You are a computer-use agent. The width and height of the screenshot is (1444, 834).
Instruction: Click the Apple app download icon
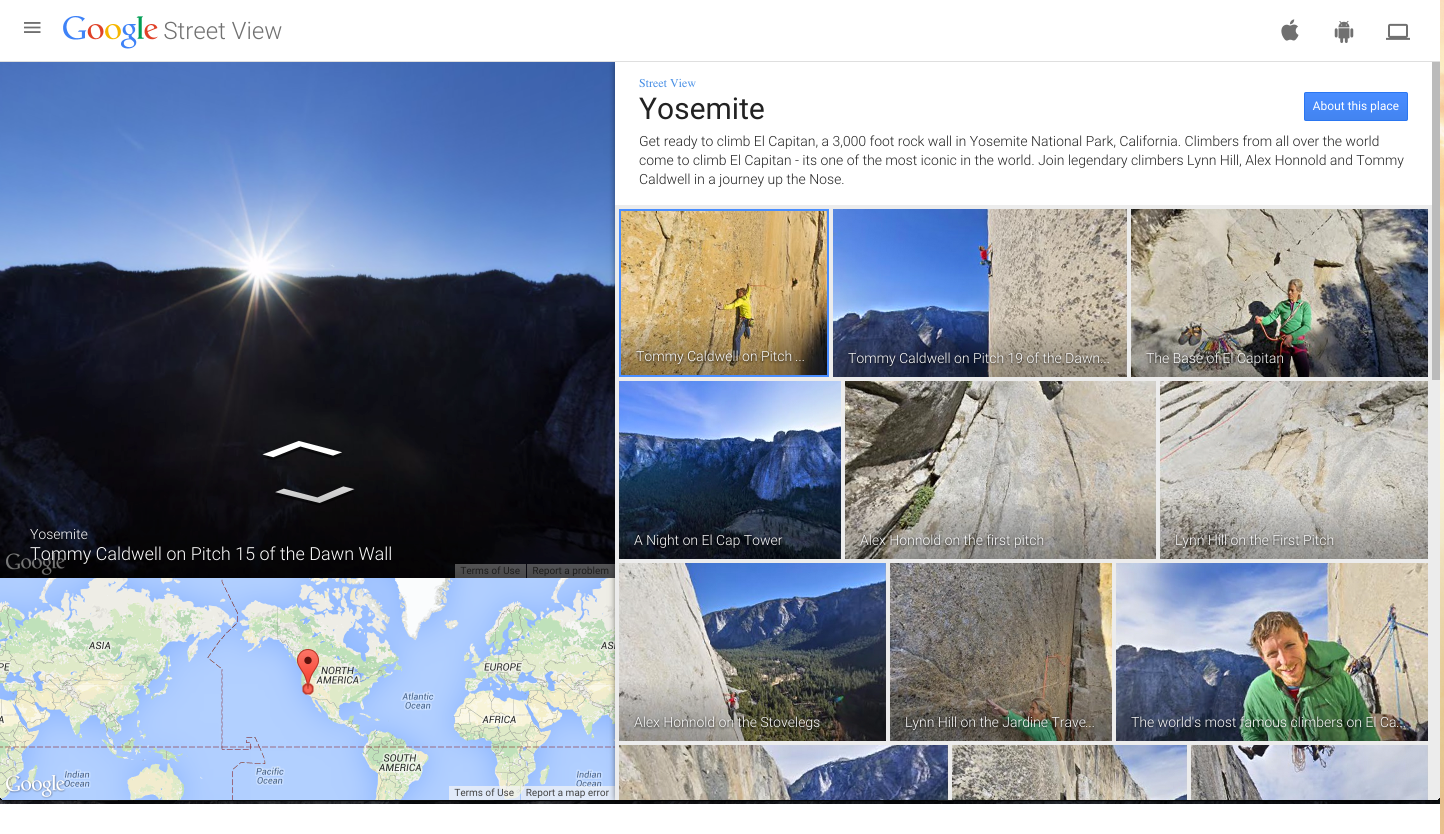[x=1289, y=30]
